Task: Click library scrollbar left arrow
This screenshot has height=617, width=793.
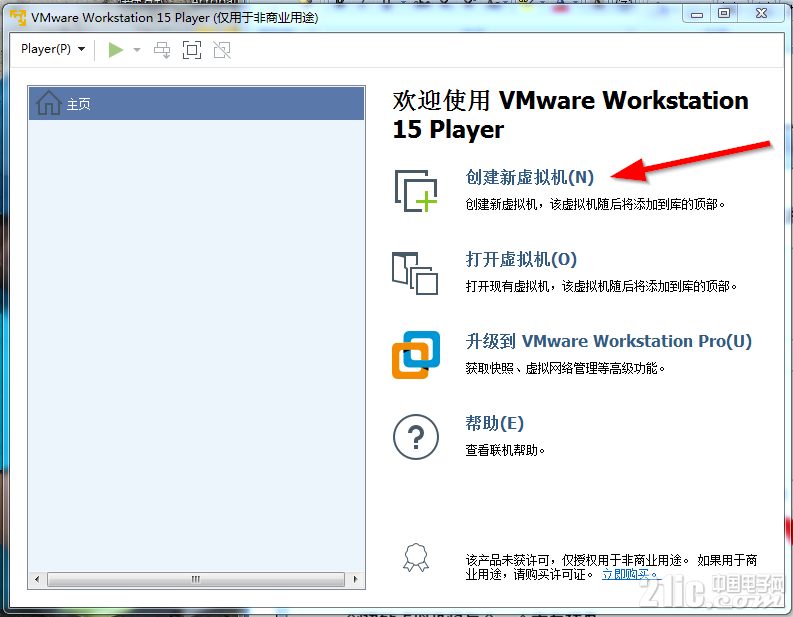Action: (x=36, y=579)
